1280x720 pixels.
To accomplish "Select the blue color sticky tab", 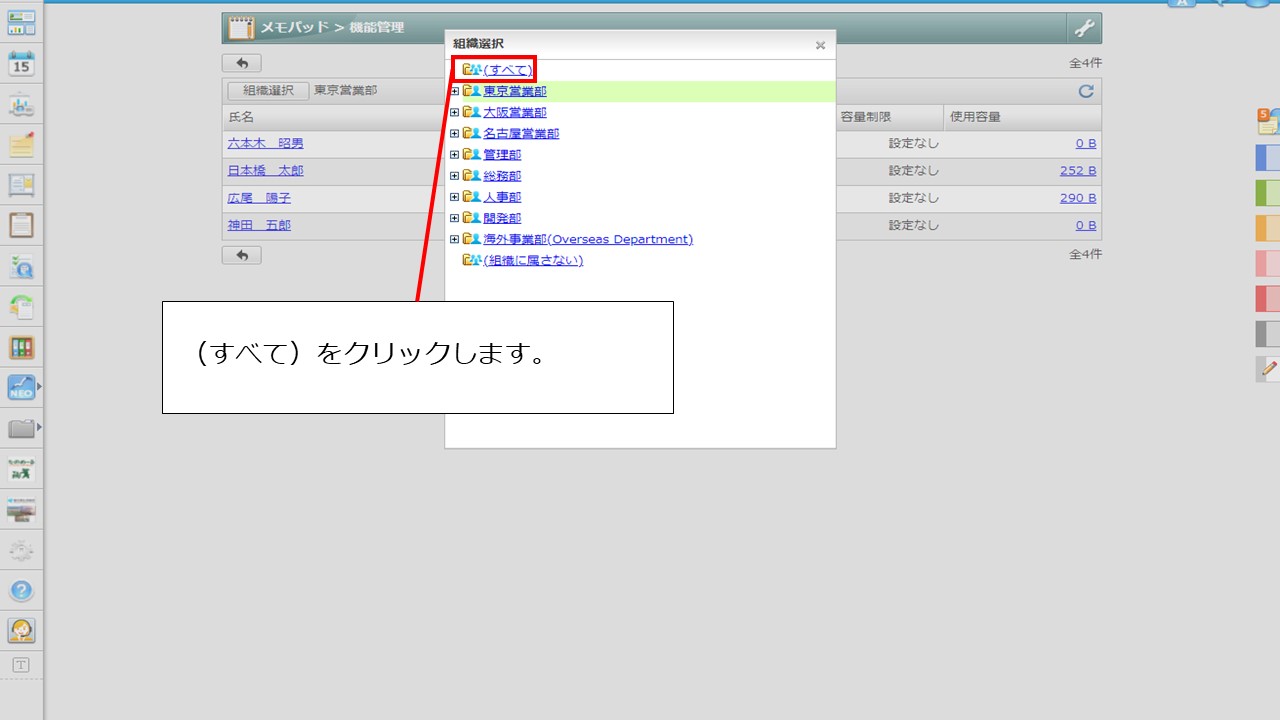I will 1267,158.
